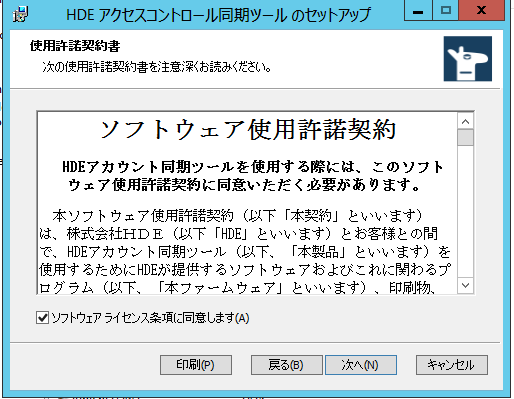Viewport: 514px width, 399px height.
Task: Minimize the setup window
Action: coord(418,11)
